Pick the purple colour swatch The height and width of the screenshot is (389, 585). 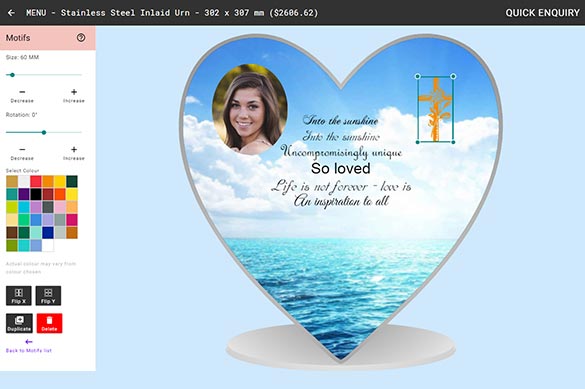click(x=24, y=194)
